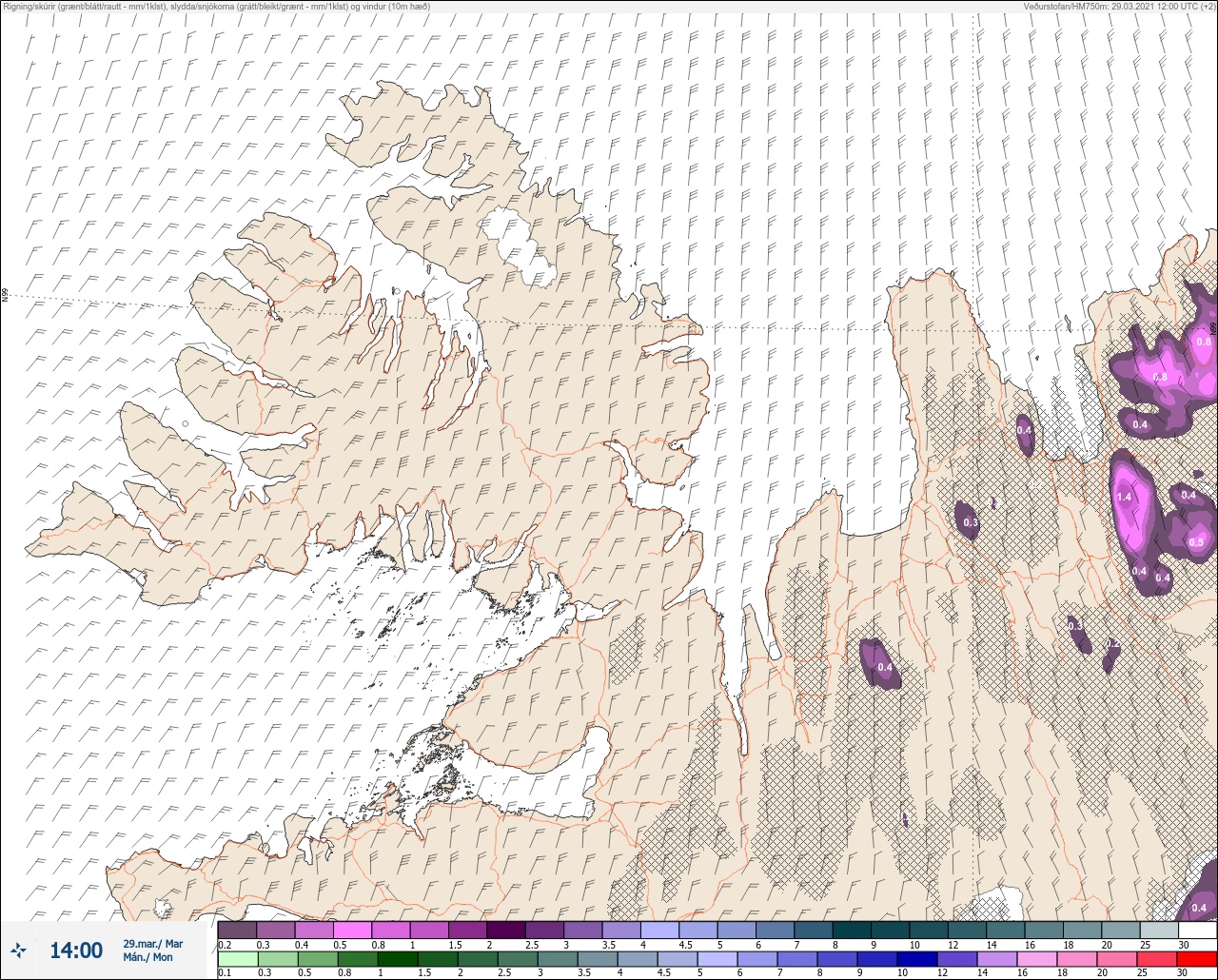The image size is (1218, 980).
Task: Select the 0.1 pale green rain legend swatch
Action: (237, 958)
